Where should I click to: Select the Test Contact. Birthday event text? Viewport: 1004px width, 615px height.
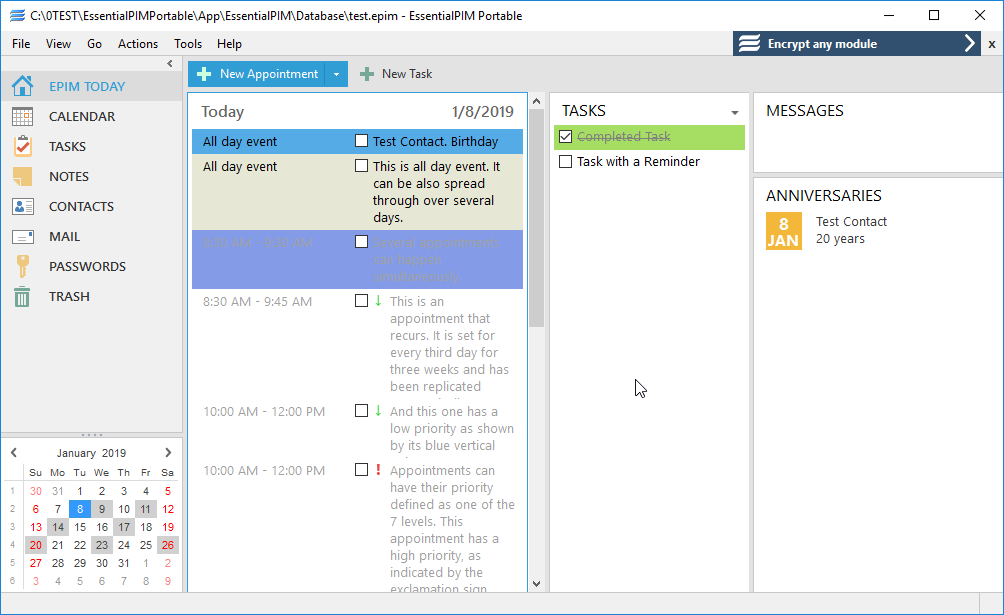(435, 141)
